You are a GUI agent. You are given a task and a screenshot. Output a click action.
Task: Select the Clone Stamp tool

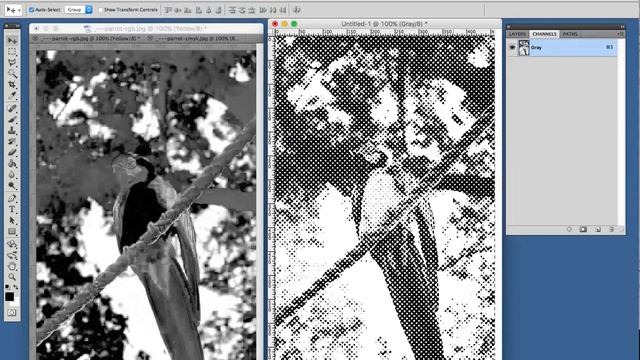click(12, 131)
